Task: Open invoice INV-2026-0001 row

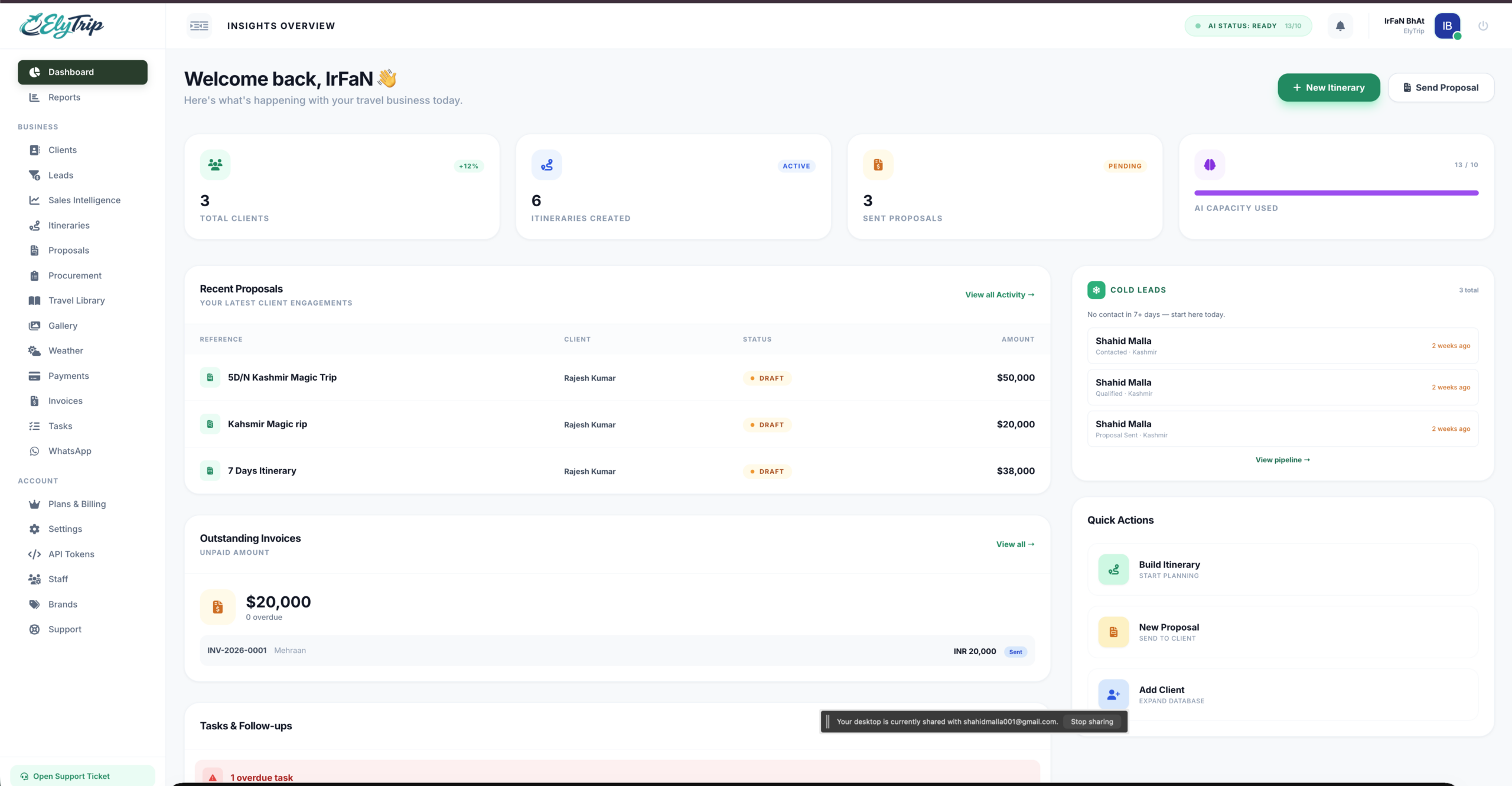Action: point(617,651)
